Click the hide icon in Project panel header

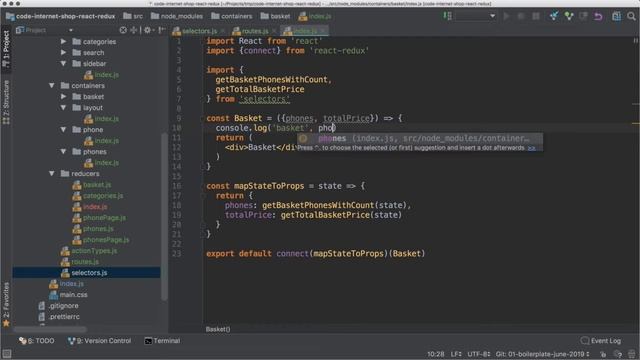click(162, 30)
